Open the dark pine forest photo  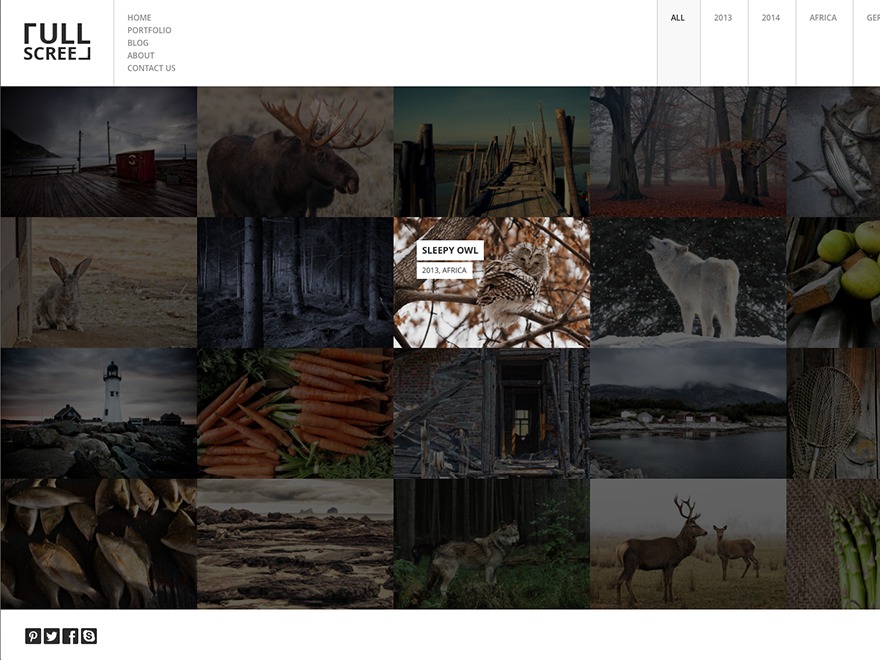(x=295, y=282)
